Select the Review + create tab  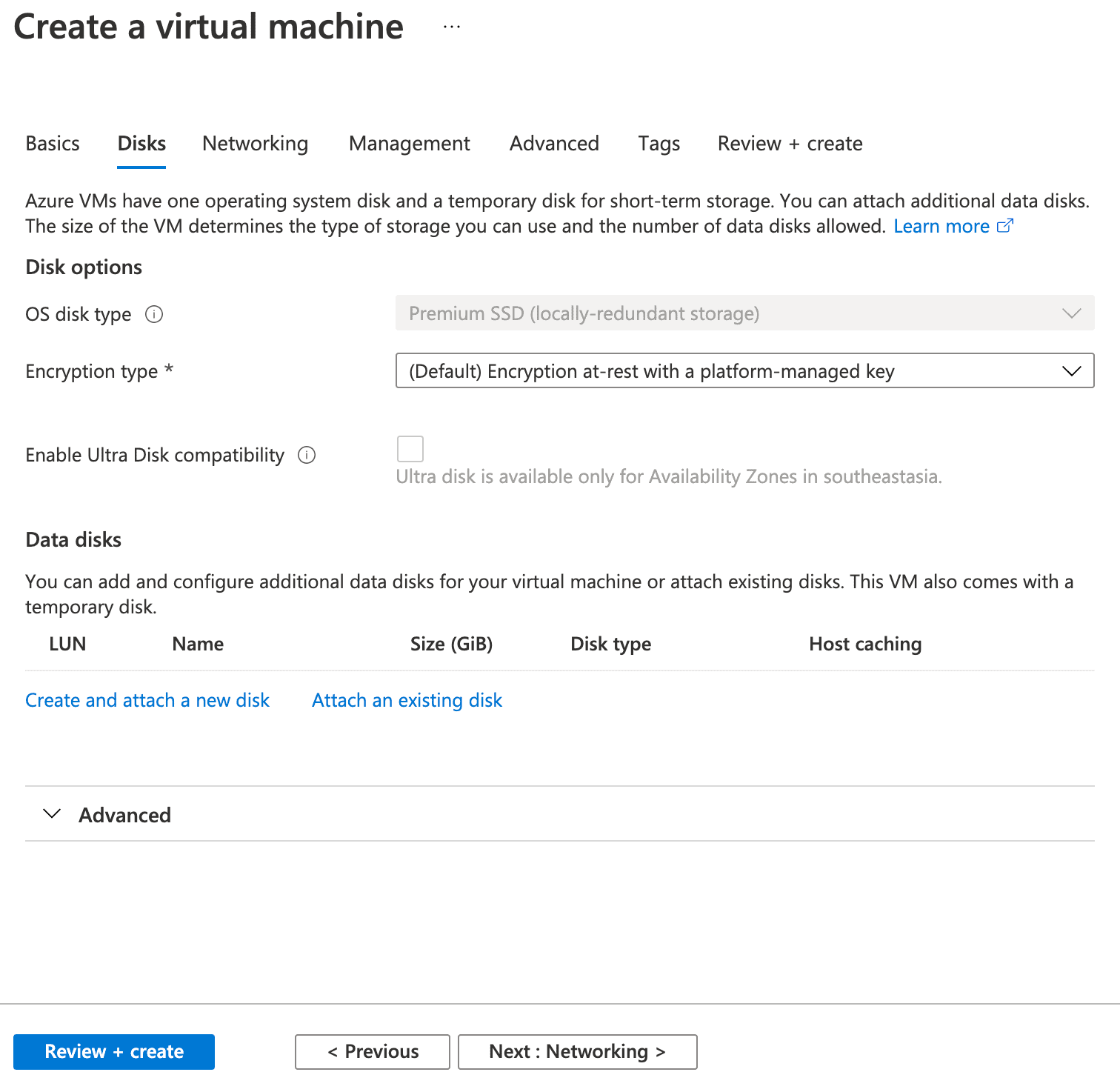point(790,143)
